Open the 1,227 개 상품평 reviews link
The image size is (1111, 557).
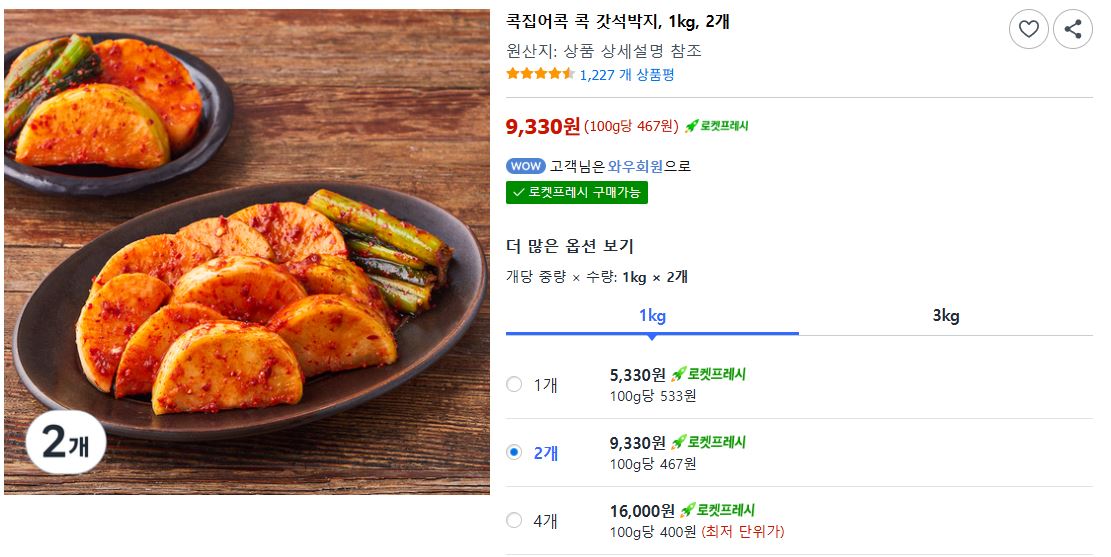pos(627,74)
